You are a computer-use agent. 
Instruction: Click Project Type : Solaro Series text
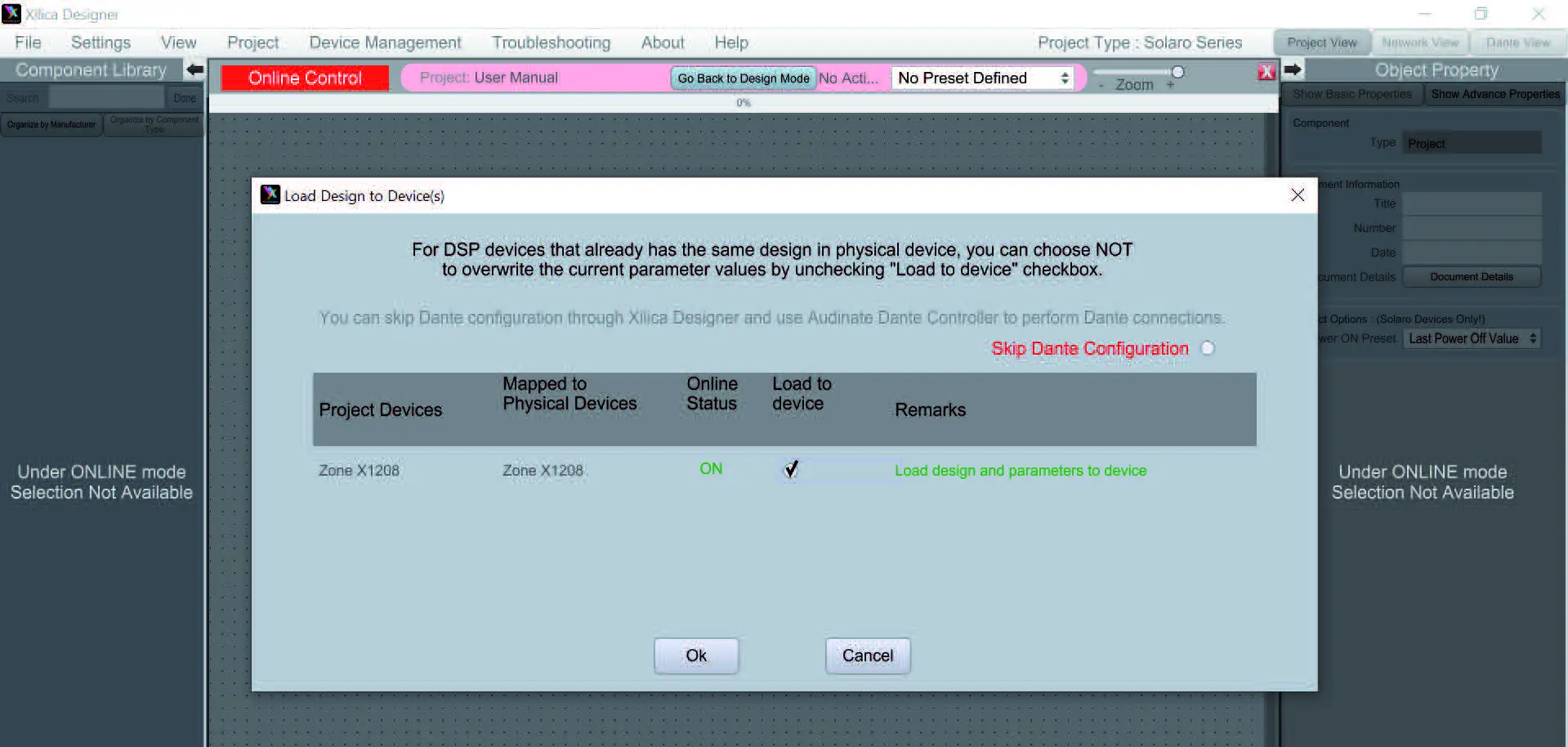click(1140, 42)
